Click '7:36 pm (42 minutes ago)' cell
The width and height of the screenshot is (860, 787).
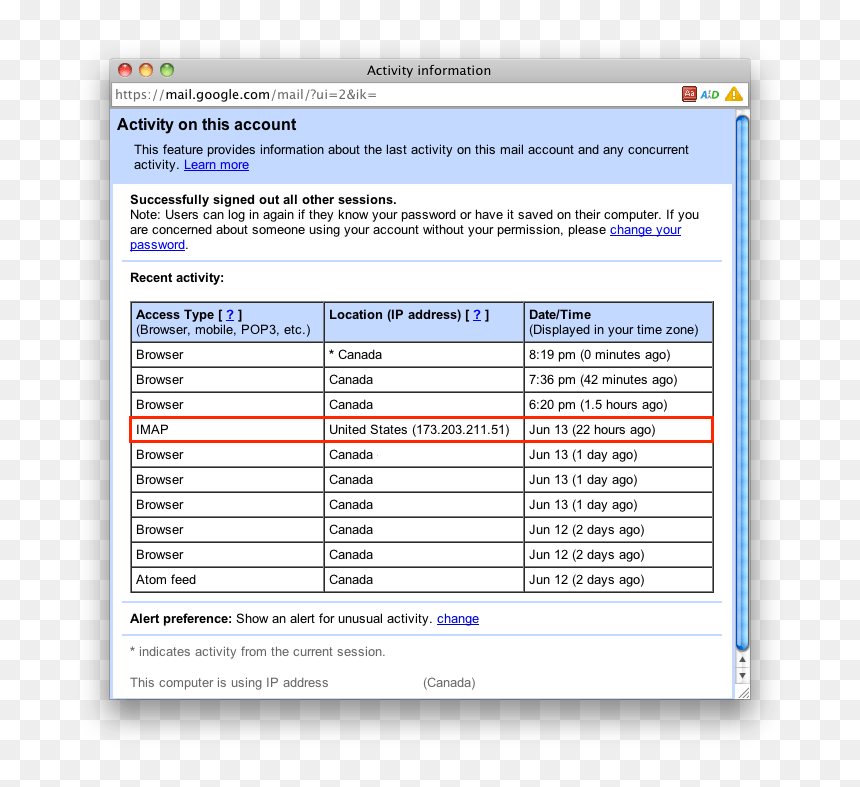[619, 380]
